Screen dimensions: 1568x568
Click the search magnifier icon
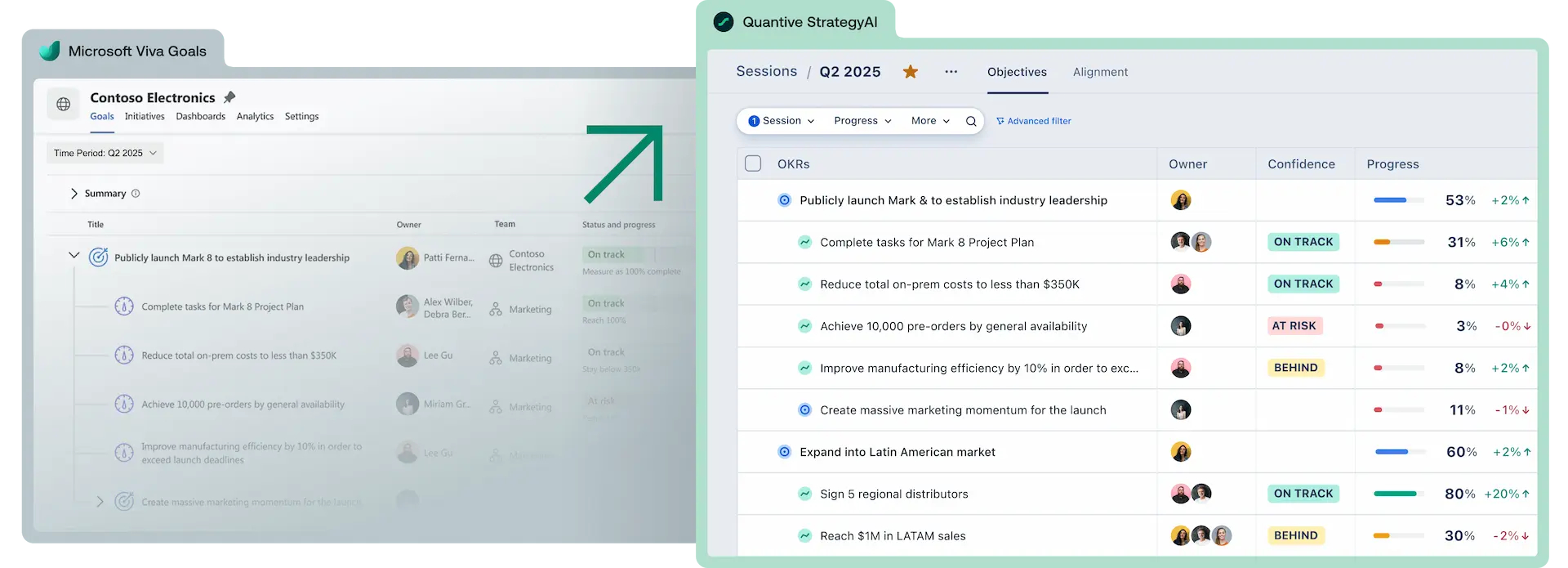point(971,121)
